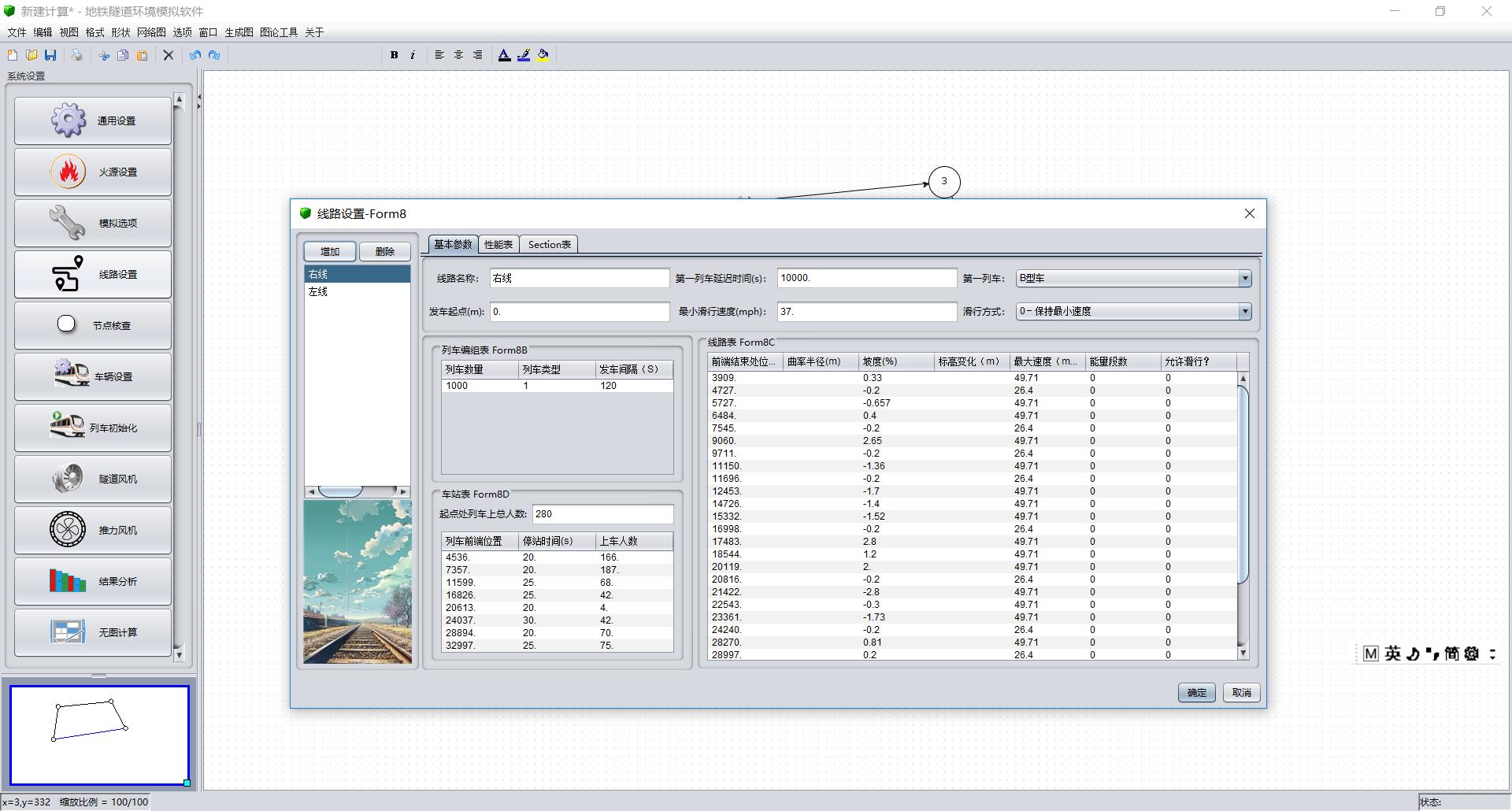Click node 3 on the canvas
The image size is (1512, 811).
[x=944, y=182]
